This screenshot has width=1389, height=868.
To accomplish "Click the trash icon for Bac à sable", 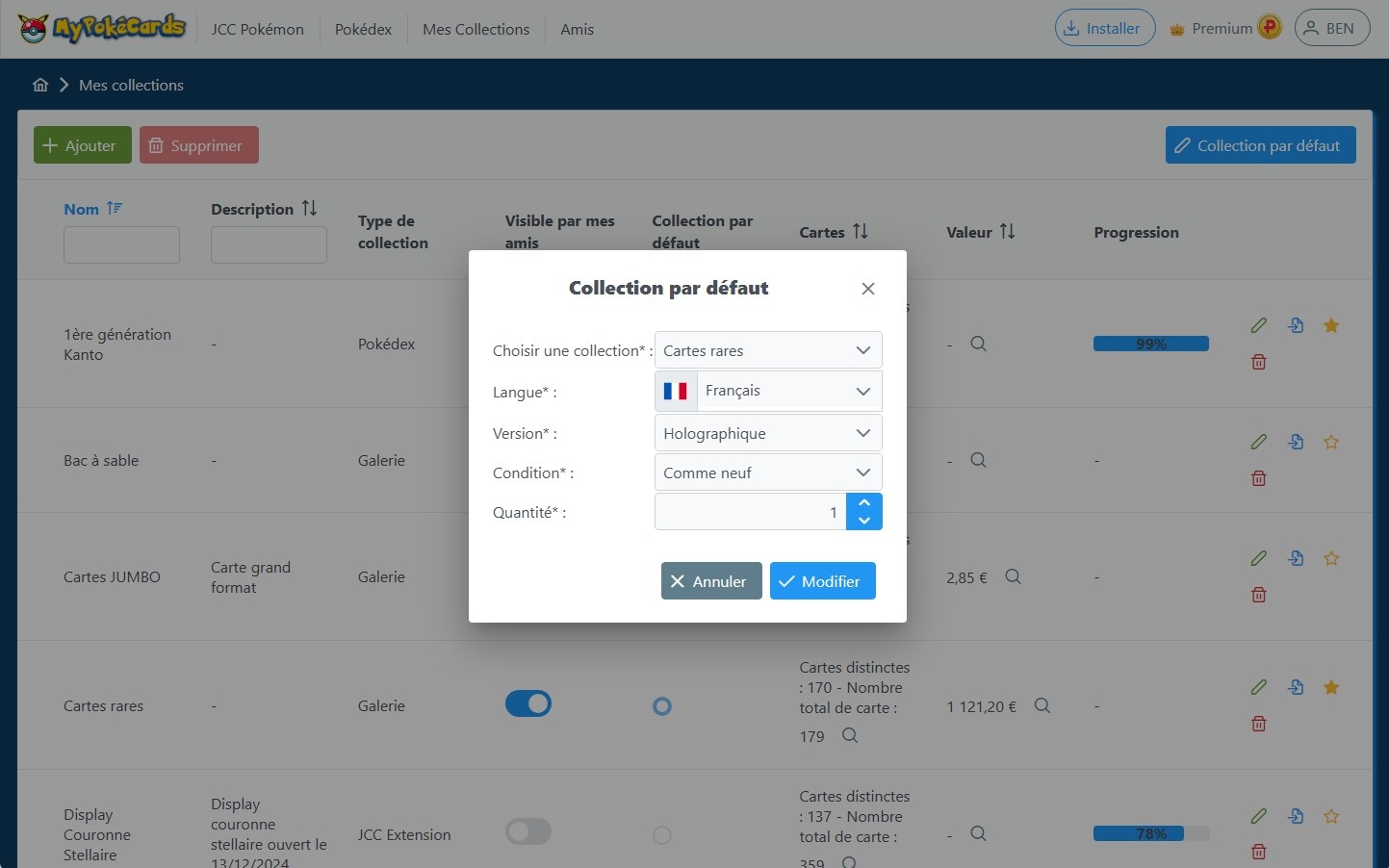I will [1258, 478].
